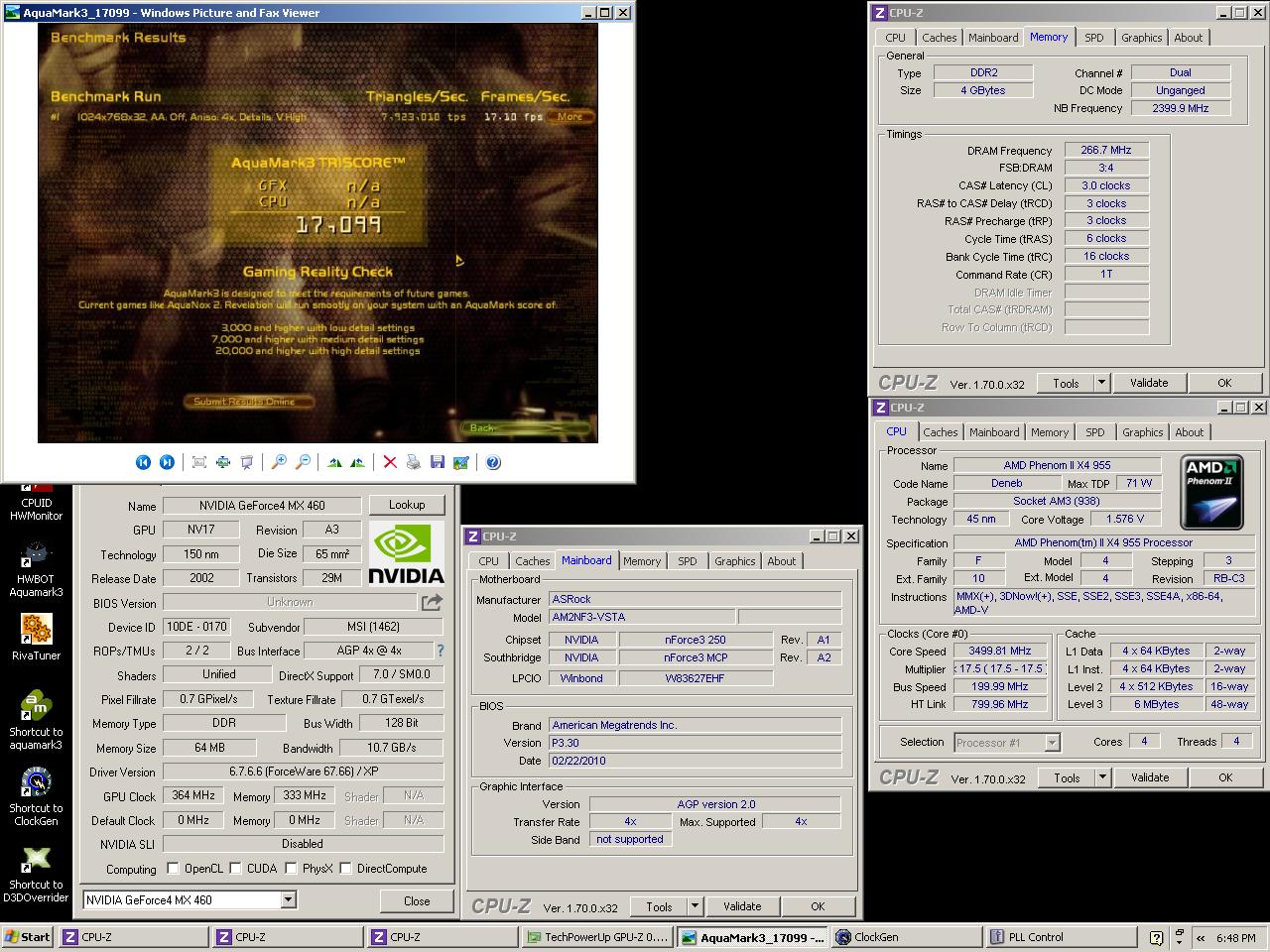Open image for editing icon
The width and height of the screenshot is (1270, 952).
(x=461, y=462)
